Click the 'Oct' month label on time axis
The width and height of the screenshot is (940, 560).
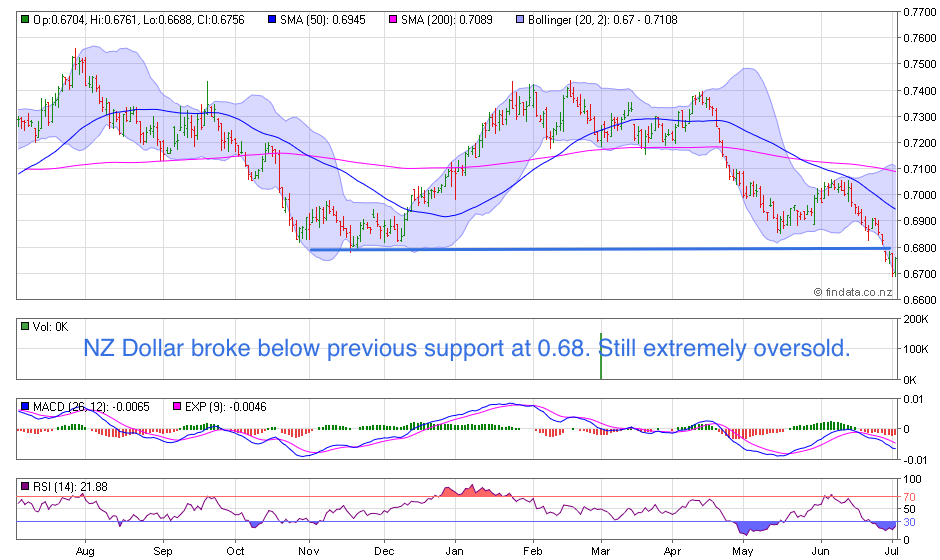[235, 551]
